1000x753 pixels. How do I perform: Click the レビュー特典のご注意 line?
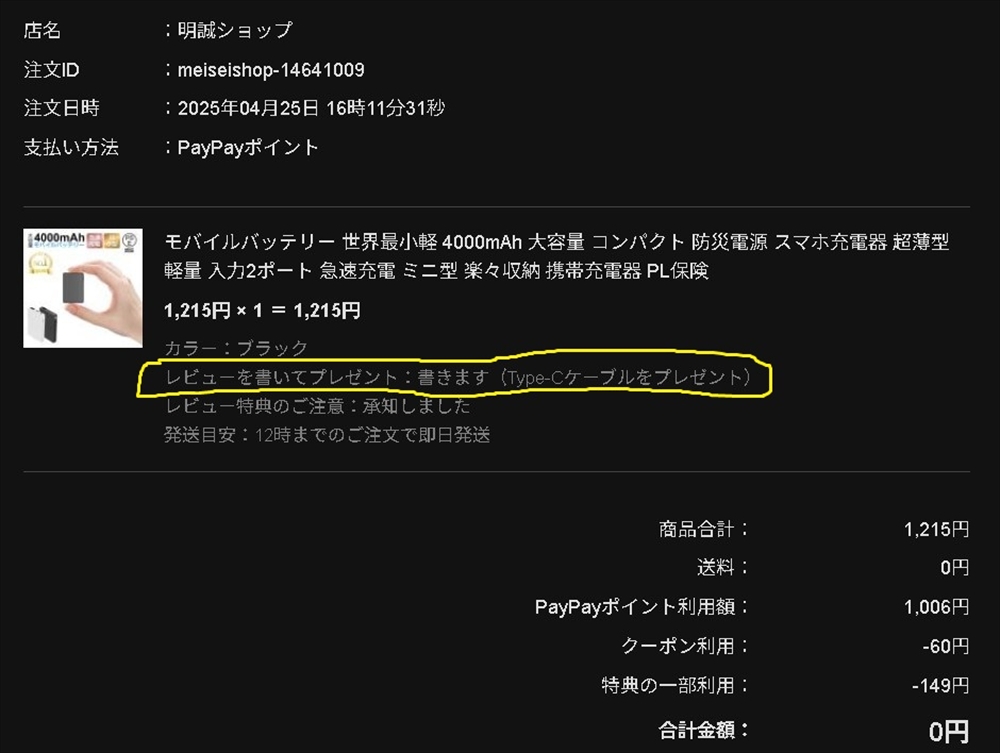click(318, 406)
